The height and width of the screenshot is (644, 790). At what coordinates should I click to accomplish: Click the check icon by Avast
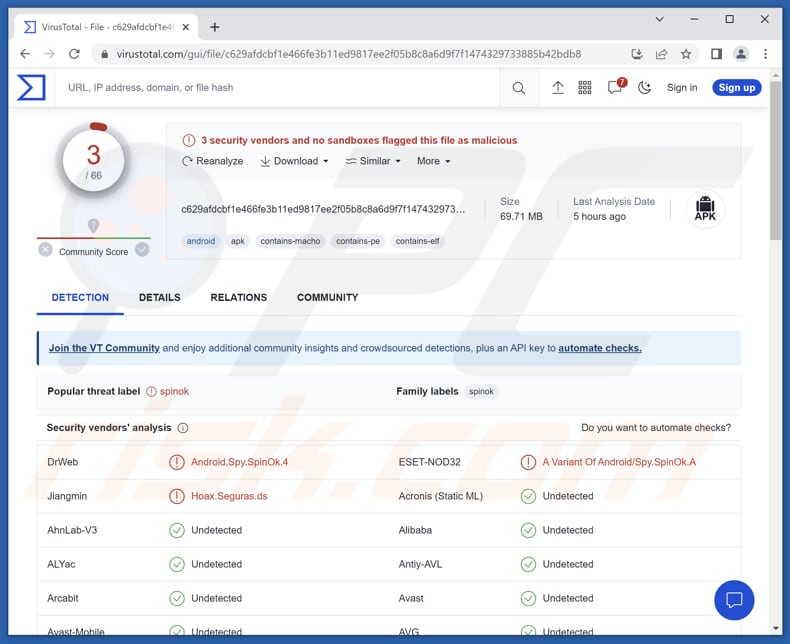(528, 599)
